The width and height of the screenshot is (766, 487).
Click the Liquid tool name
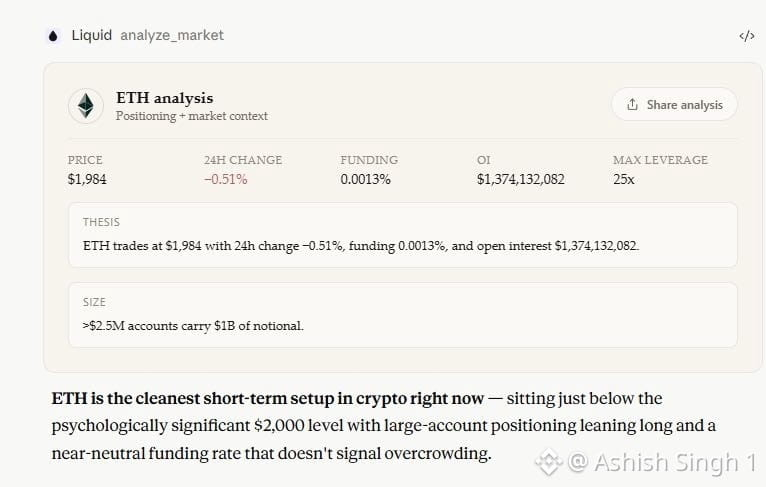(91, 35)
